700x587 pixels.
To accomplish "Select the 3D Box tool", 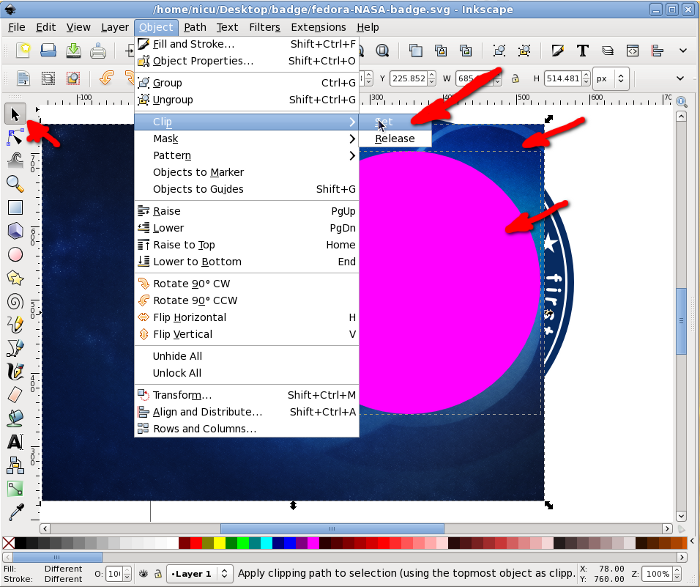I will click(x=15, y=231).
